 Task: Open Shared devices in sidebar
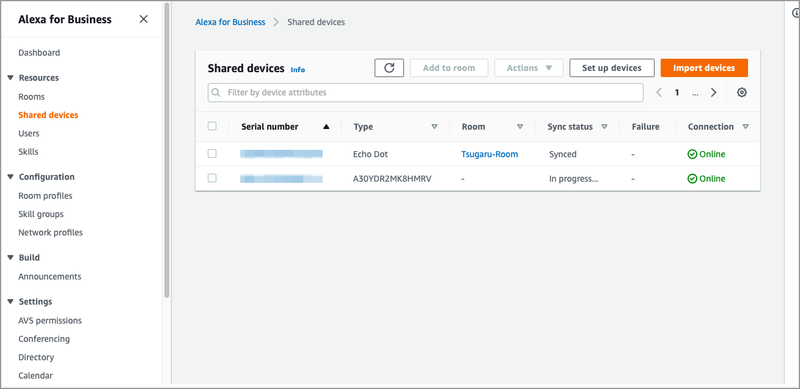click(x=48, y=115)
